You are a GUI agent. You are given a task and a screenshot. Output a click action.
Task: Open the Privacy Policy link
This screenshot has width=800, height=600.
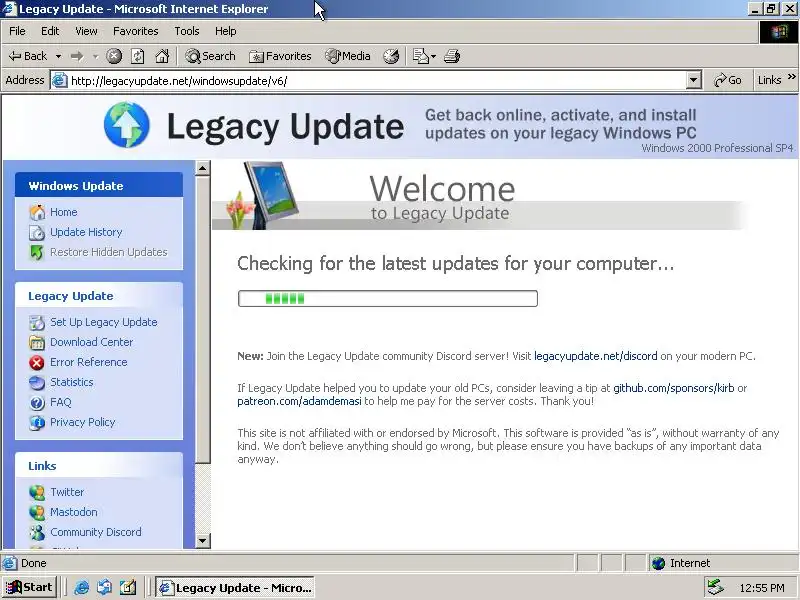83,422
